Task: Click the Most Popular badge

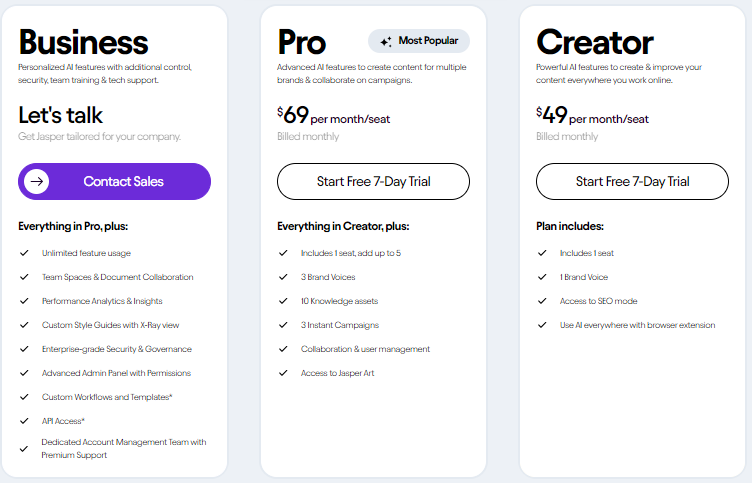Action: tap(419, 41)
